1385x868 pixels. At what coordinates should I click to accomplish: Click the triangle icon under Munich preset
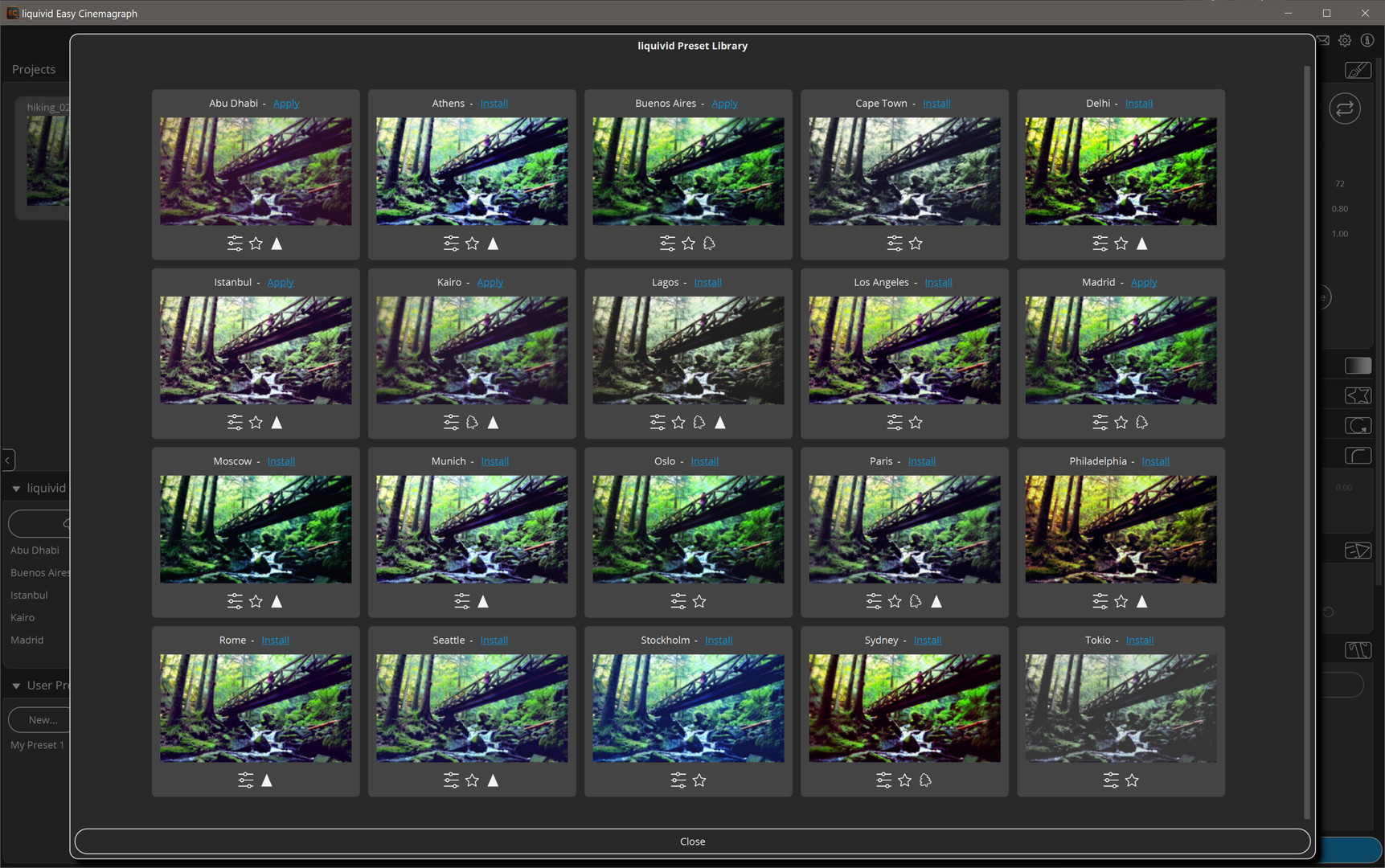pos(483,601)
